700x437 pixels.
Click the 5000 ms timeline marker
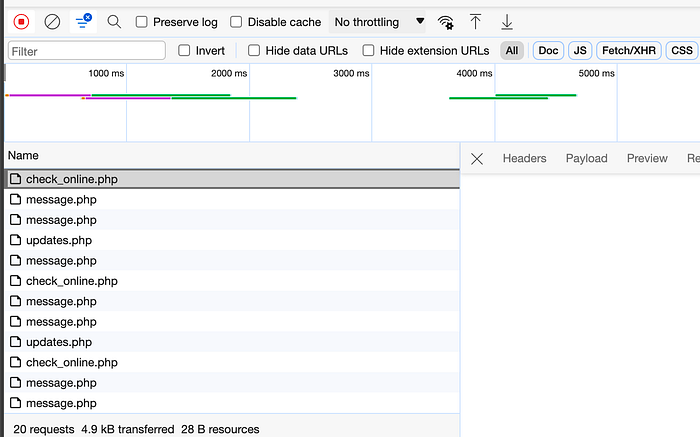596,73
